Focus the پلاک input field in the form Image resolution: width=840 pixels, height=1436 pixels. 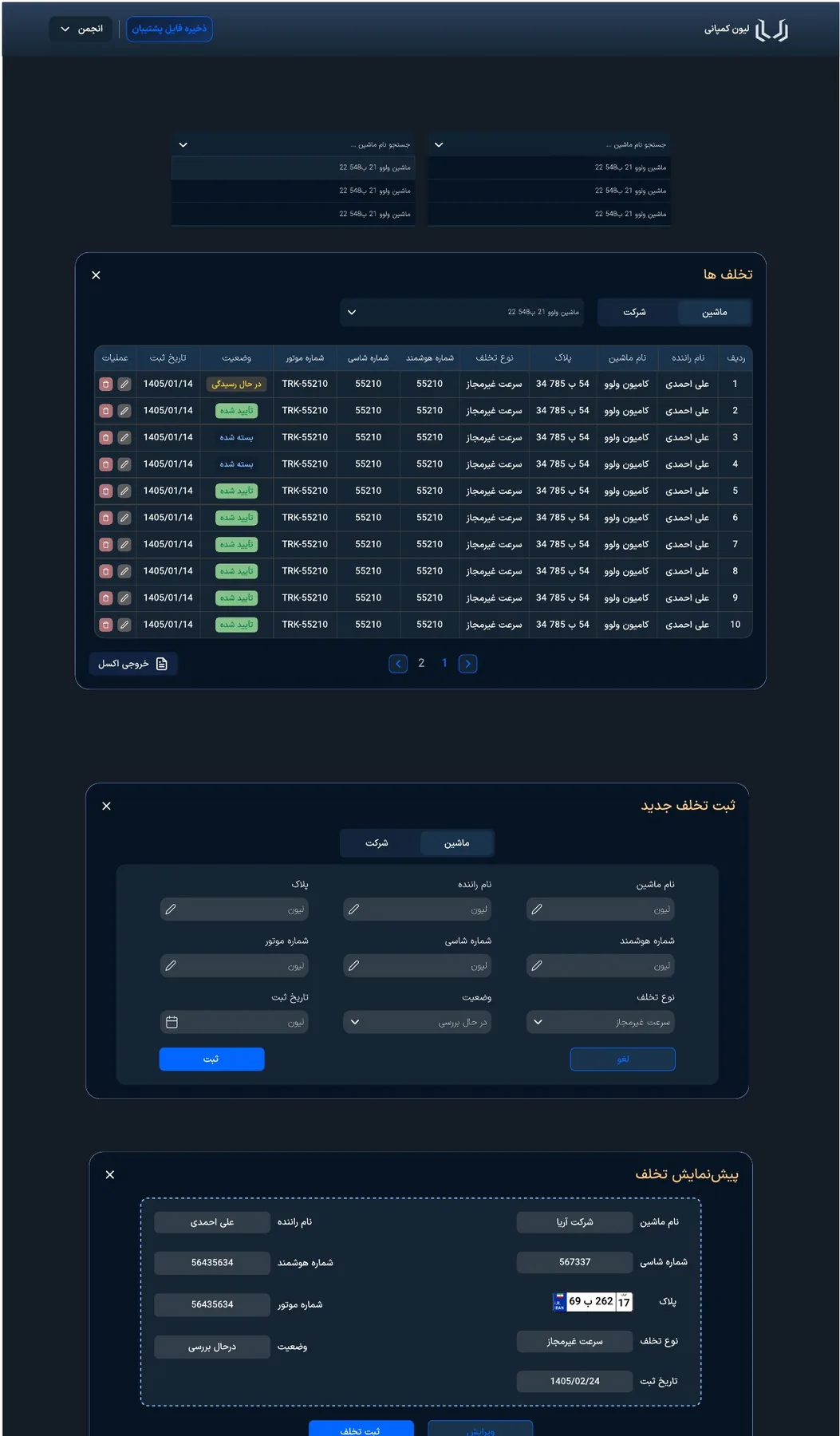click(235, 909)
